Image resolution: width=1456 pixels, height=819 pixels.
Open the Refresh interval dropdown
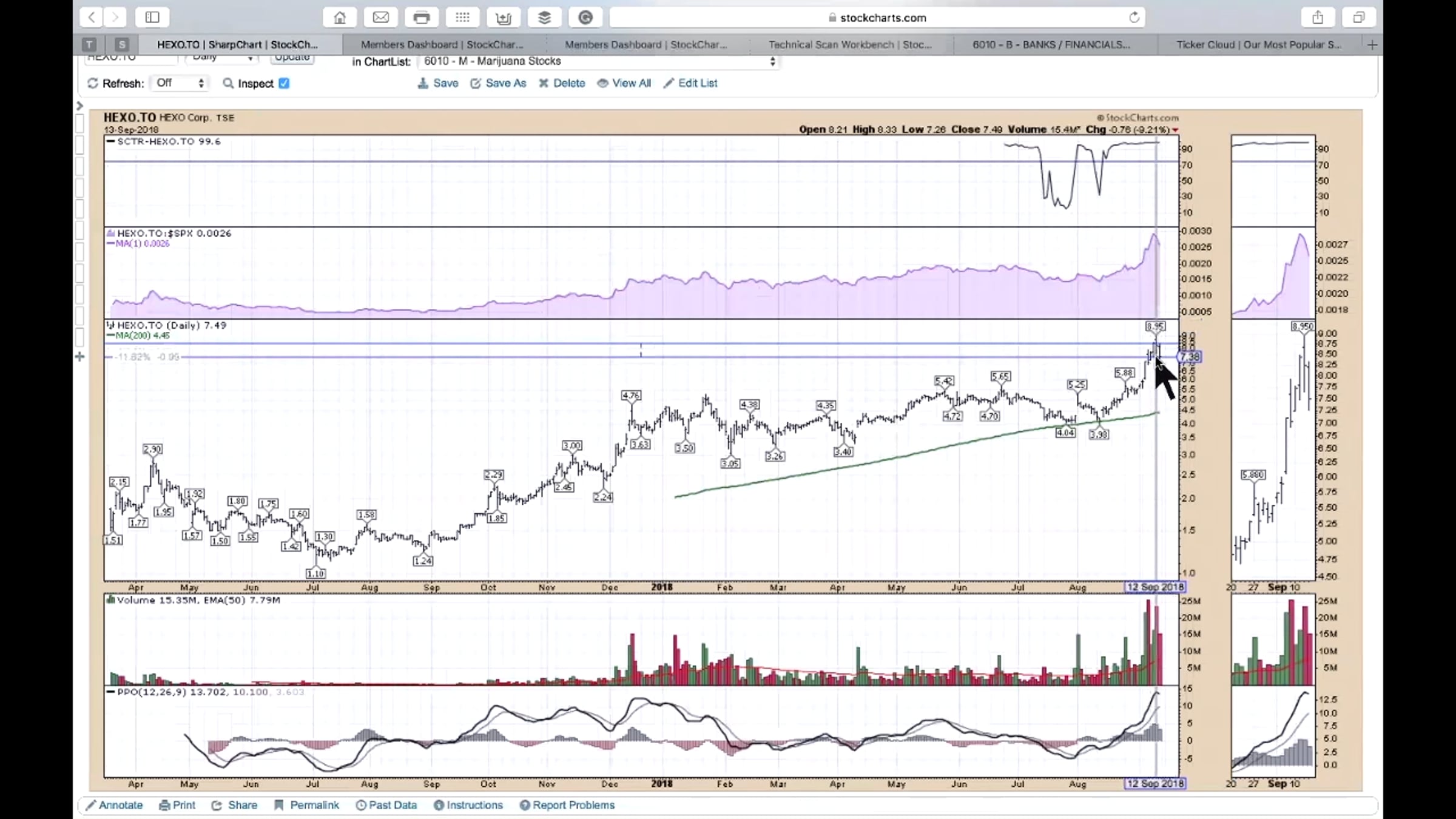point(180,83)
